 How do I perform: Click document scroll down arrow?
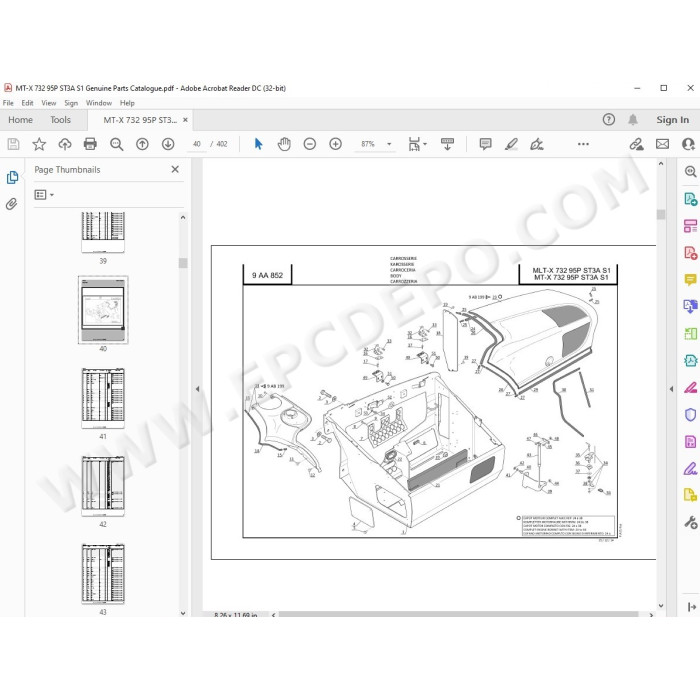point(661,606)
